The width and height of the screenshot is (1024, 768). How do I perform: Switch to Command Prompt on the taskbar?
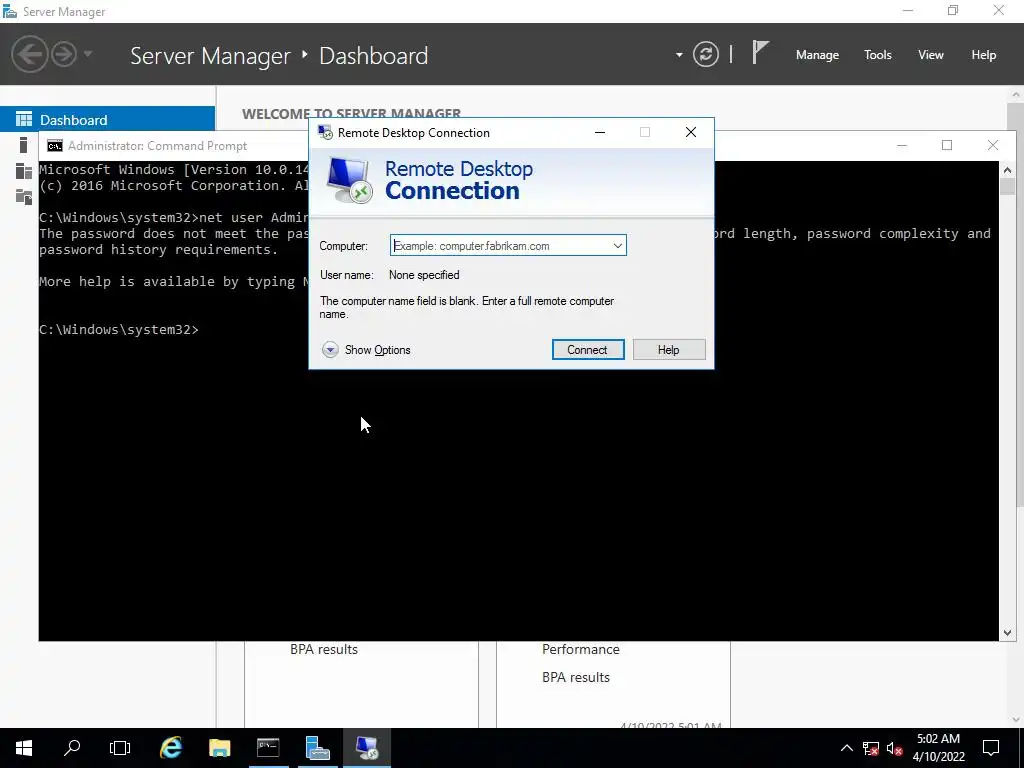268,748
